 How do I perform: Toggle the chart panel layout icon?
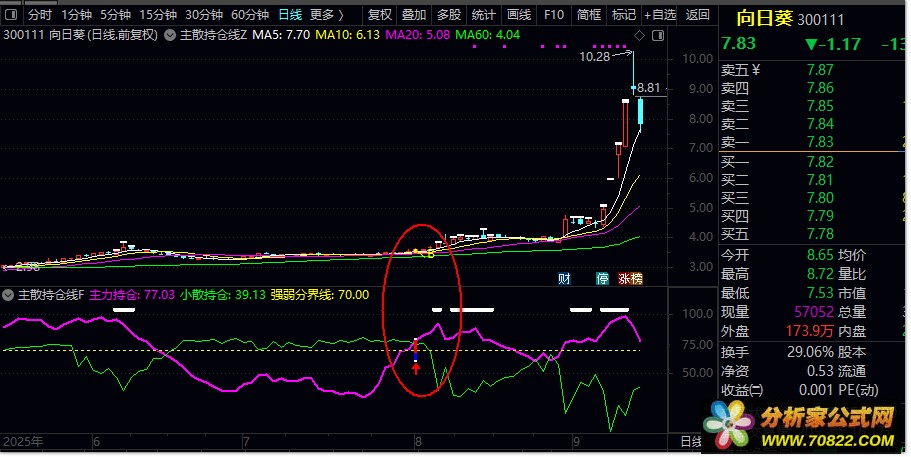tap(658, 35)
